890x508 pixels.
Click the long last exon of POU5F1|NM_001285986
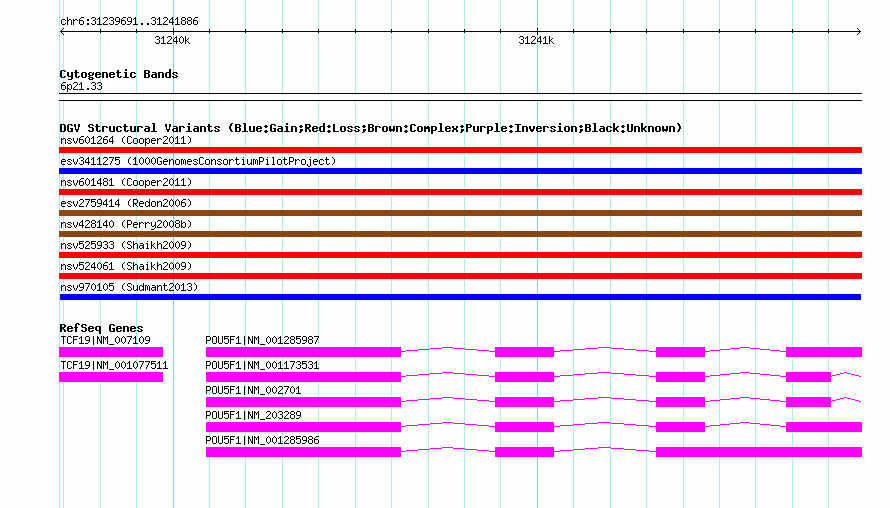pyautogui.click(x=759, y=452)
